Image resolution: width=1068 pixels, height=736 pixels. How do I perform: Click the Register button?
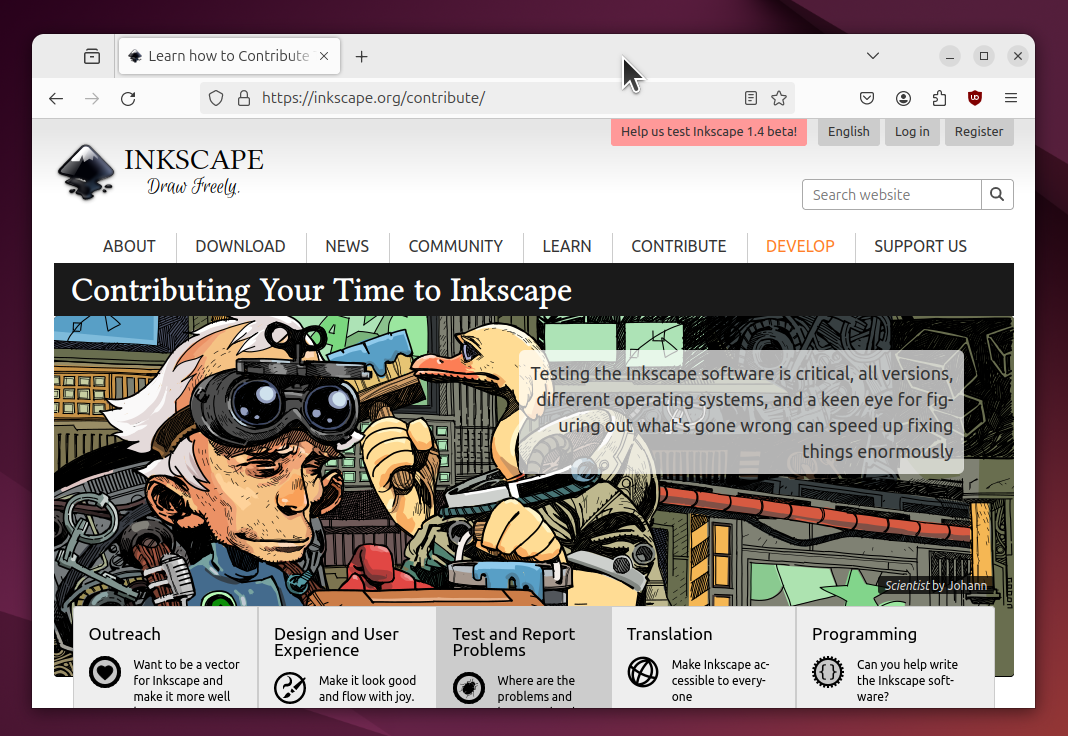point(979,131)
